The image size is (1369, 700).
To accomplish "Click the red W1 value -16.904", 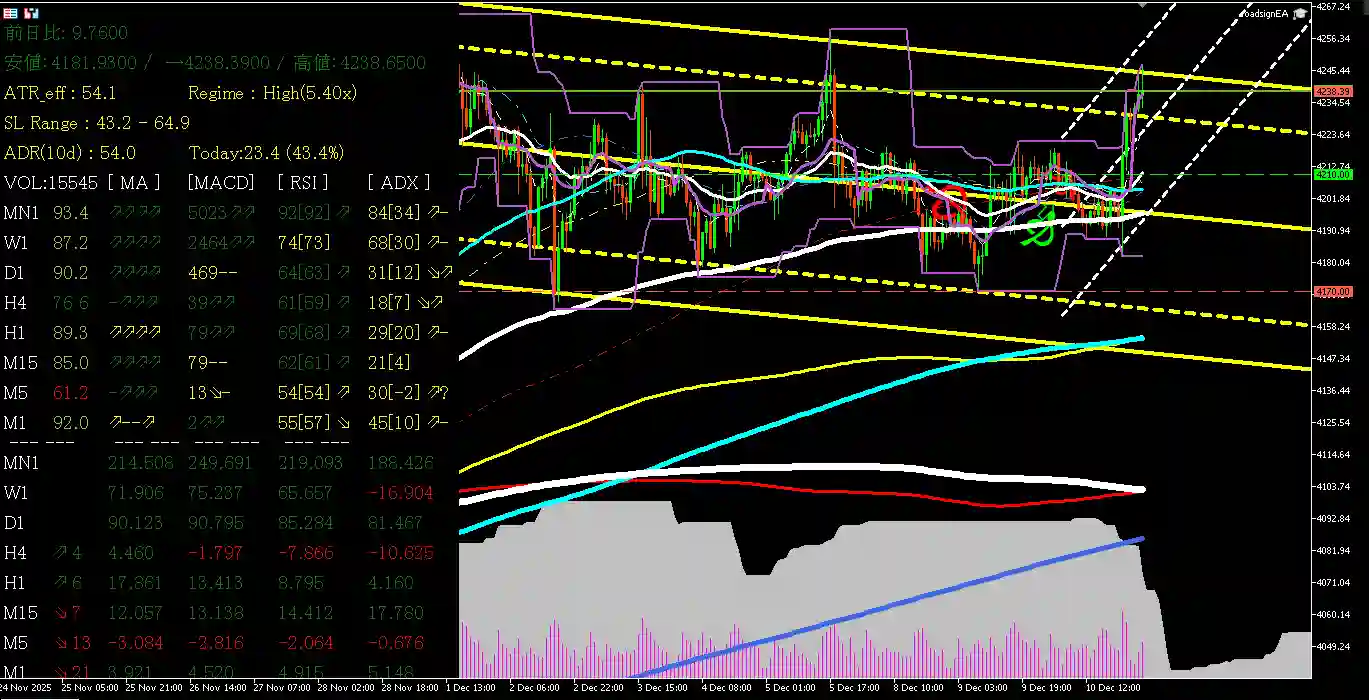I will pos(399,493).
